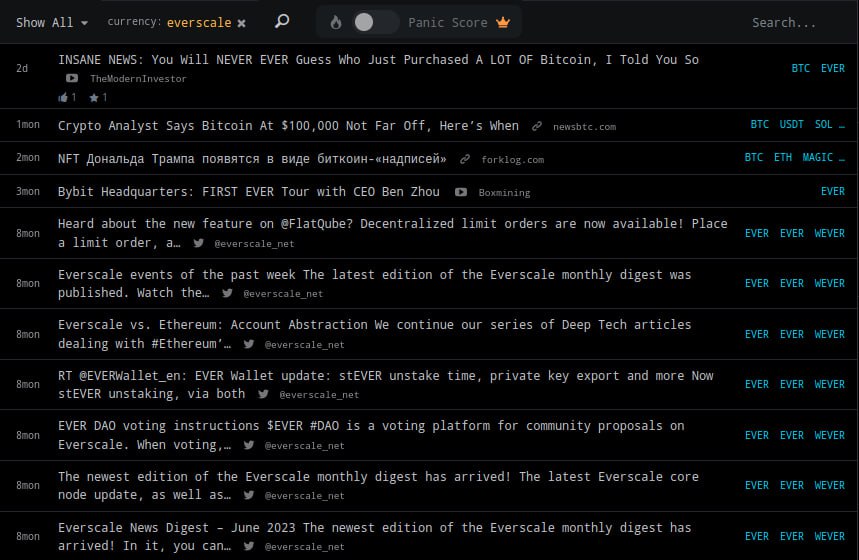
Task: Click the thumbs-up icon under the INSANE NEWS post
Action: pos(64,97)
